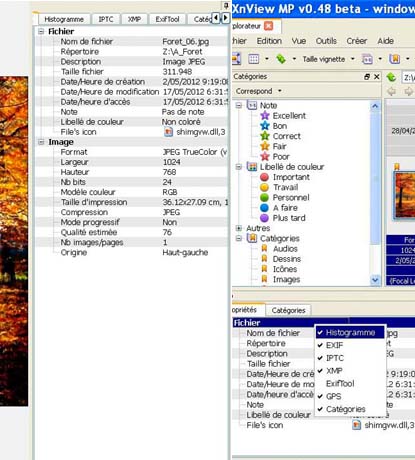
Task: Click the bookmark toolbar icon at right
Action: click(395, 59)
